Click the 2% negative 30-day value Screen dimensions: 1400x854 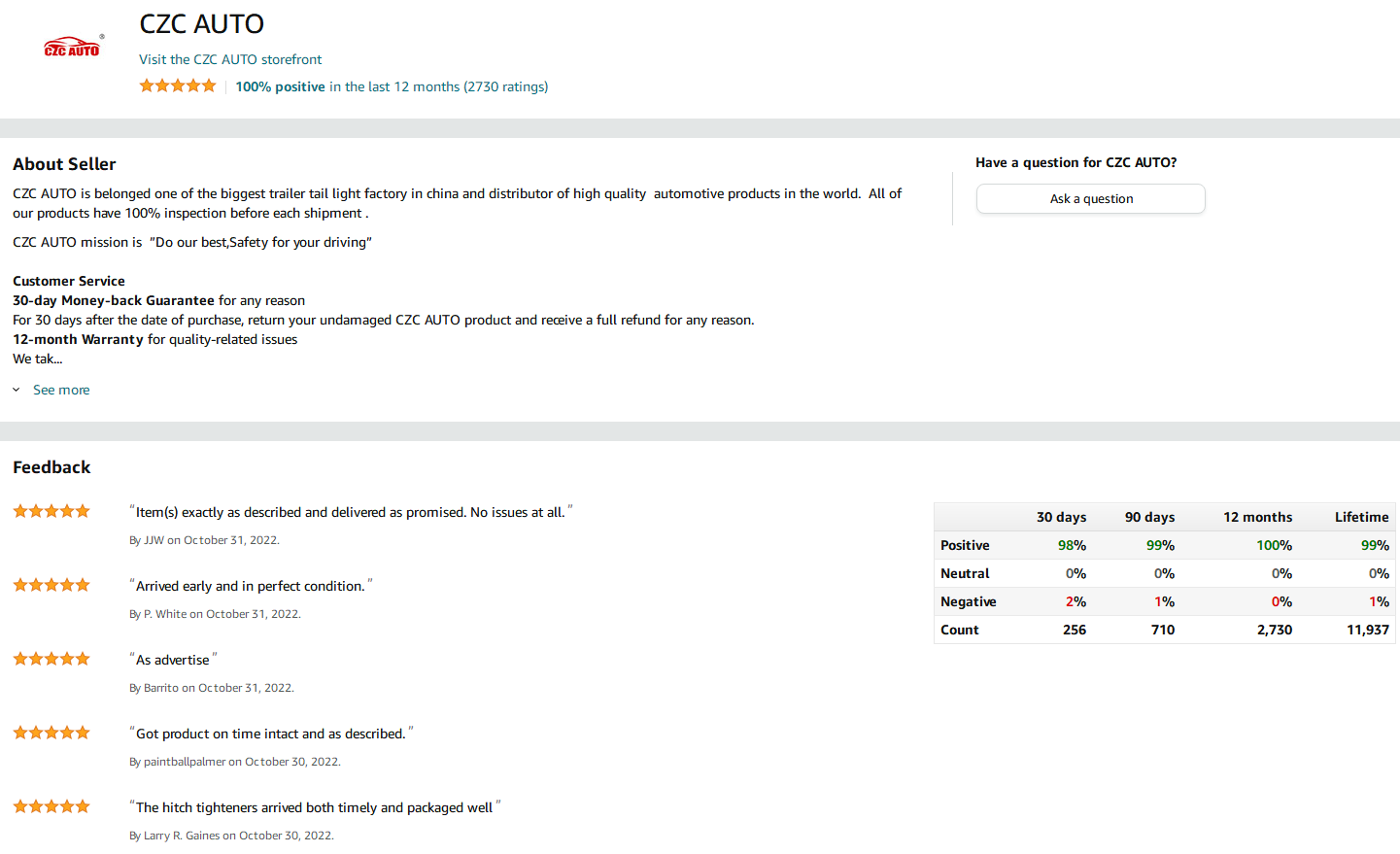(x=1076, y=601)
